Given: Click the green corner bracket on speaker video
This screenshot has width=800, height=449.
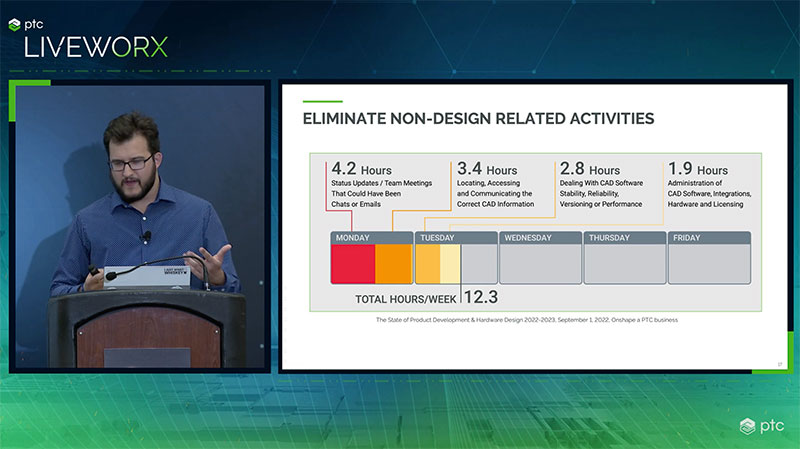Looking at the screenshot, I should (16, 90).
